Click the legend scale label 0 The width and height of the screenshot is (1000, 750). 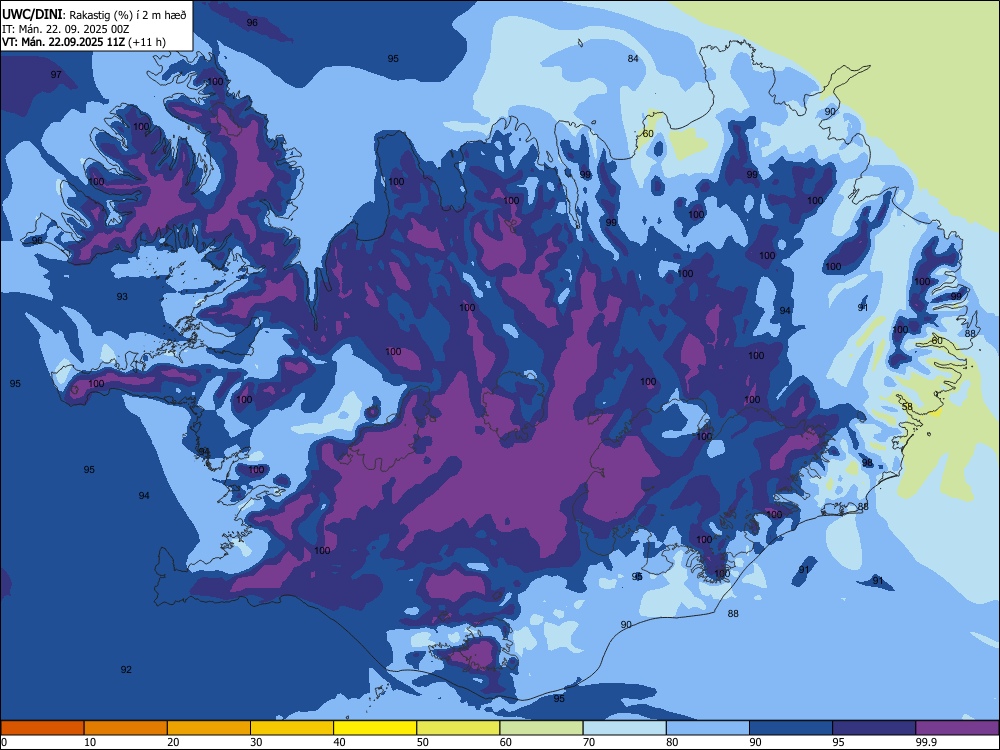(x=4, y=742)
